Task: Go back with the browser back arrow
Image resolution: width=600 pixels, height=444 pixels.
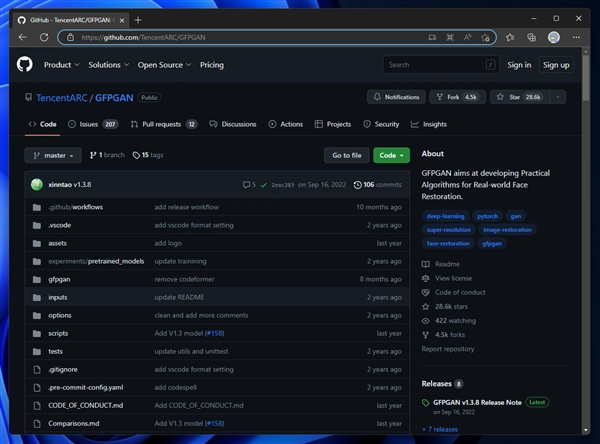Action: pos(23,37)
